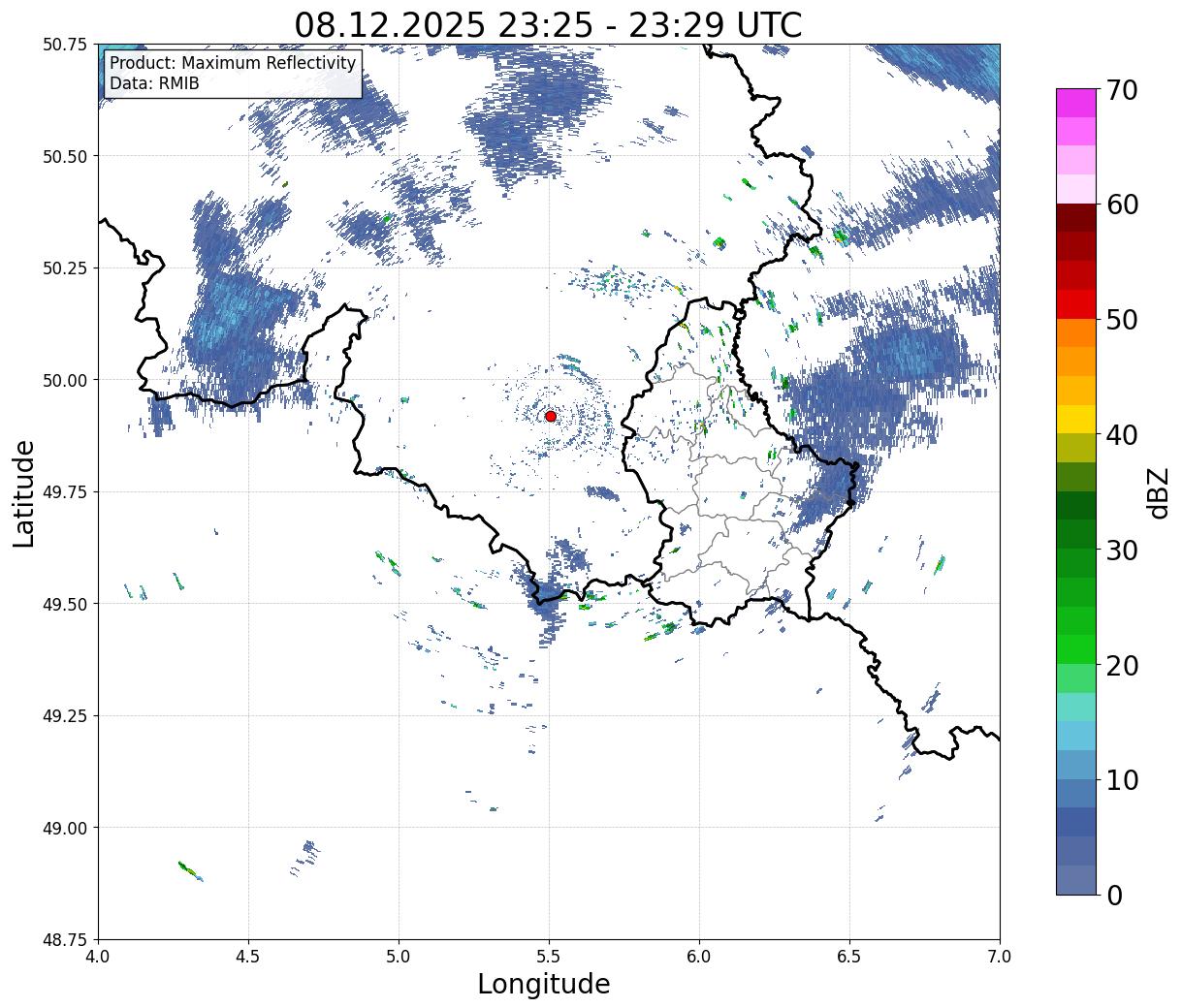Click the latitude tick label 49.75
The width and height of the screenshot is (1182, 1008).
[x=64, y=492]
